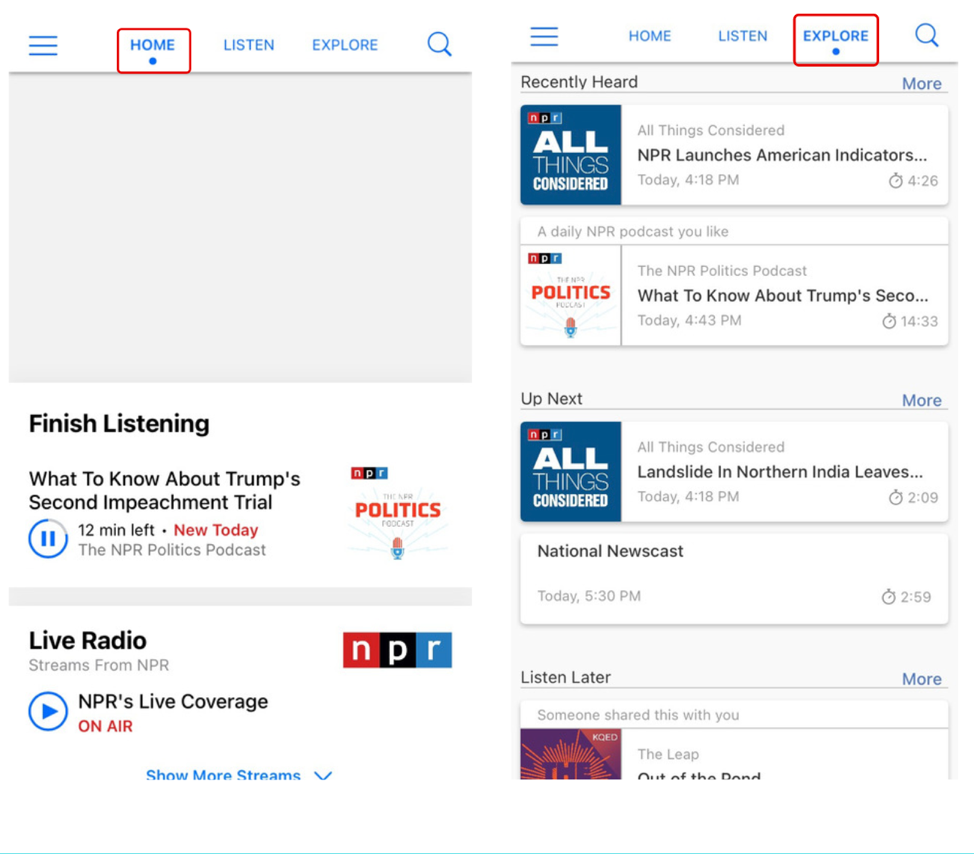Select HOME tab on the left screen
Image resolution: width=974 pixels, height=854 pixels.
click(x=153, y=45)
